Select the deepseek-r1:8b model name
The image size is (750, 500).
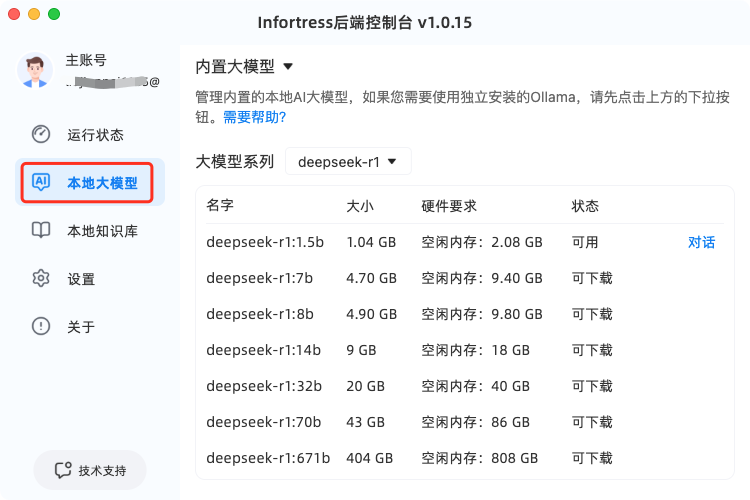tap(260, 314)
